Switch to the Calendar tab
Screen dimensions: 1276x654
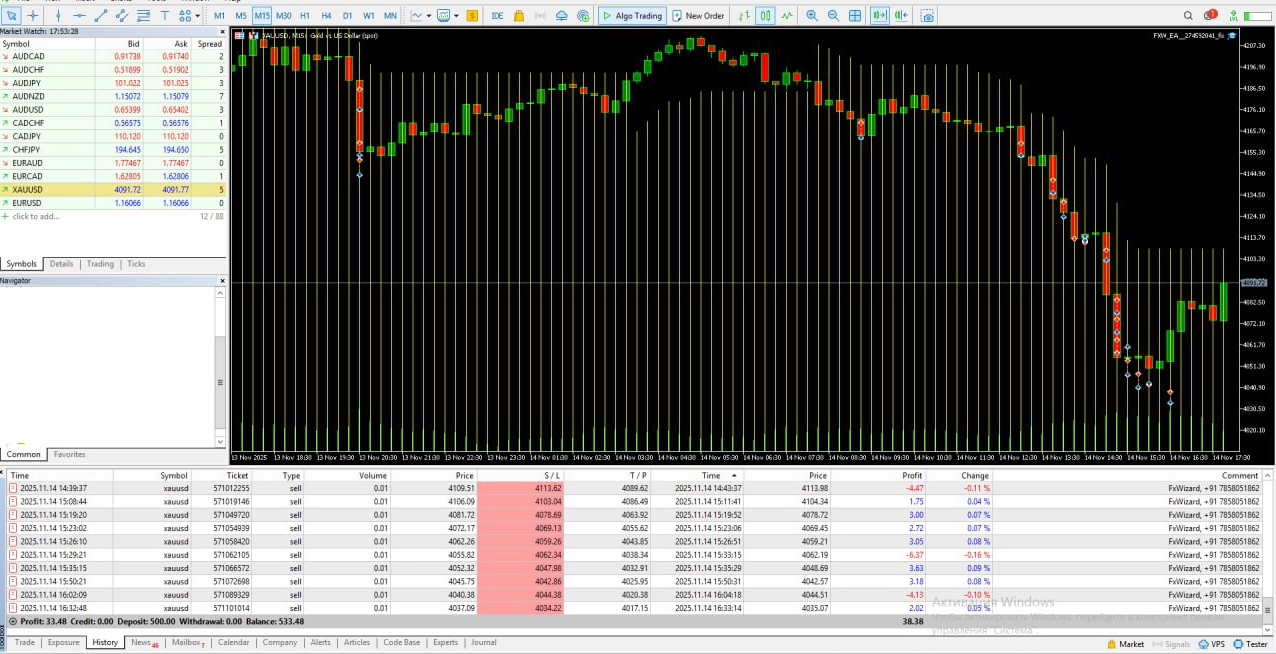[233, 643]
